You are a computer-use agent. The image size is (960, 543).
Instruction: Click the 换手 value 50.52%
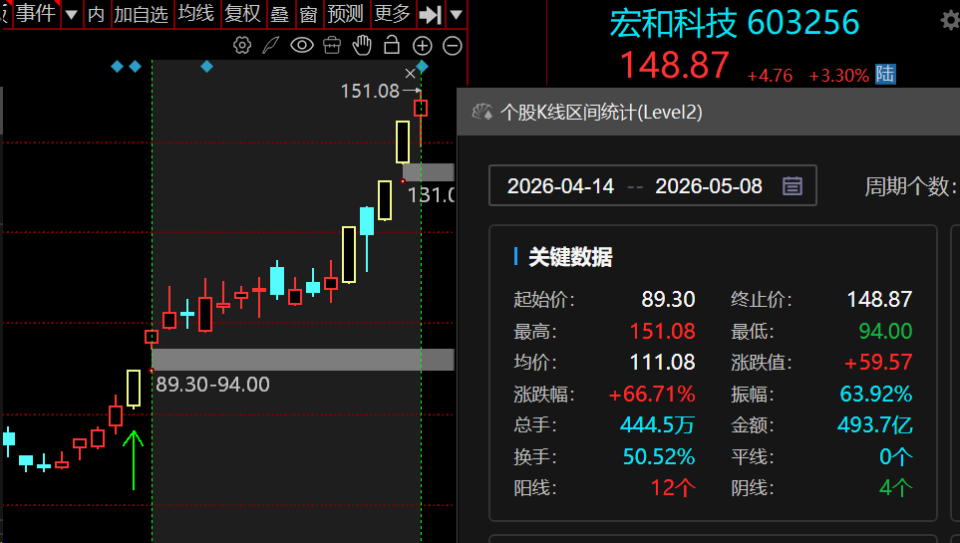[x=659, y=457]
